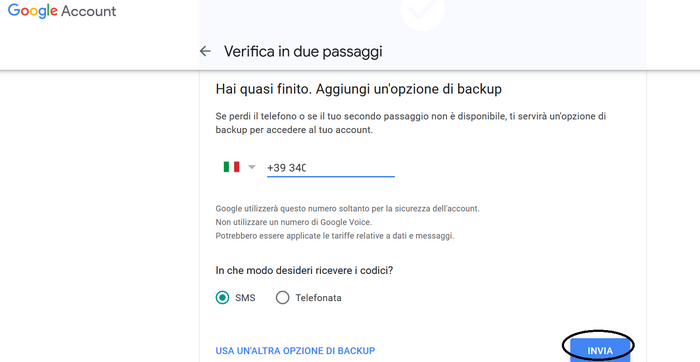The height and width of the screenshot is (362, 700).
Task: Select the SMS radio button
Action: [x=222, y=298]
